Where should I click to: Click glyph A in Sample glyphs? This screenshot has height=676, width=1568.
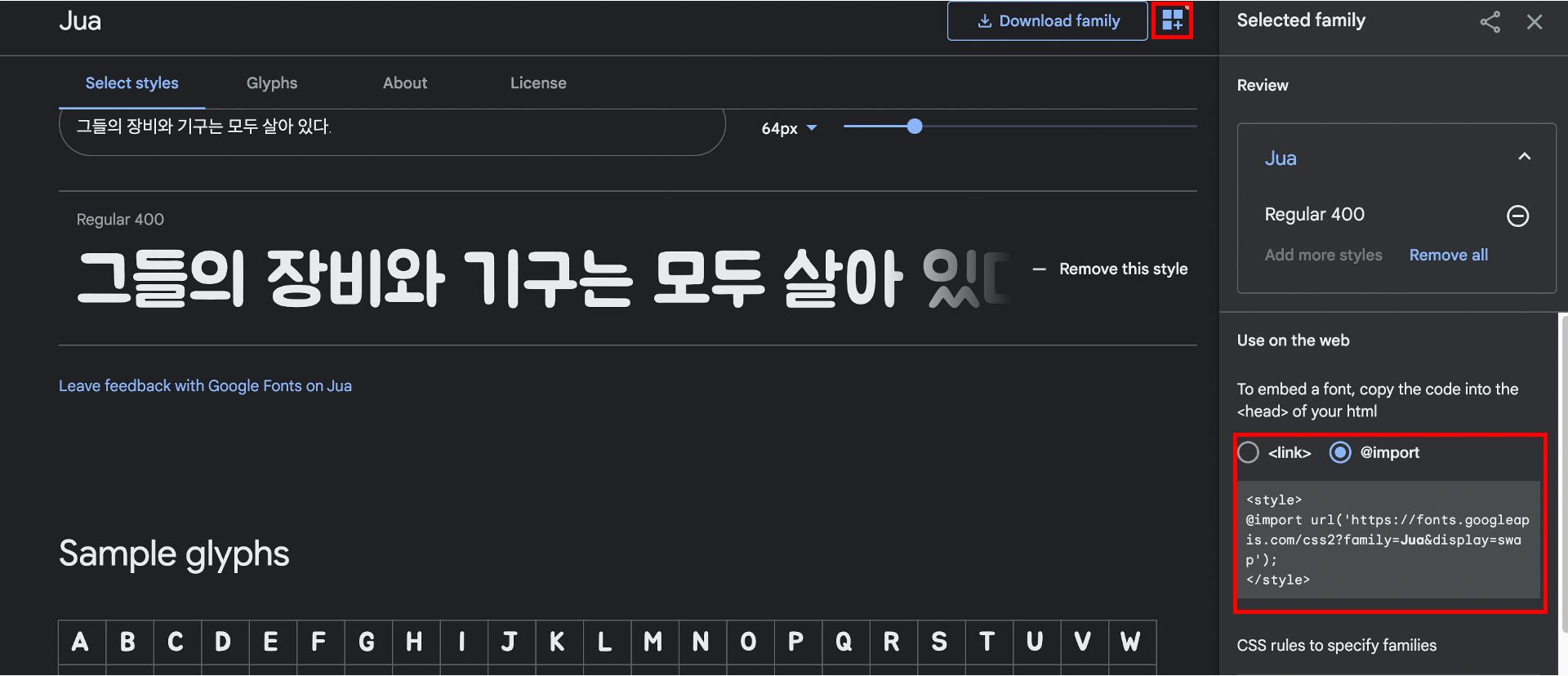(x=80, y=642)
